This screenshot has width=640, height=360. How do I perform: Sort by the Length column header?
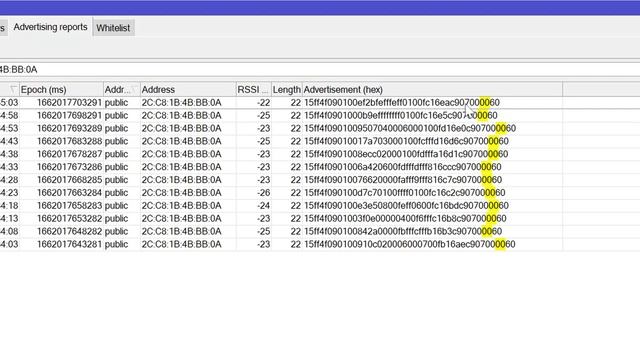pos(287,89)
